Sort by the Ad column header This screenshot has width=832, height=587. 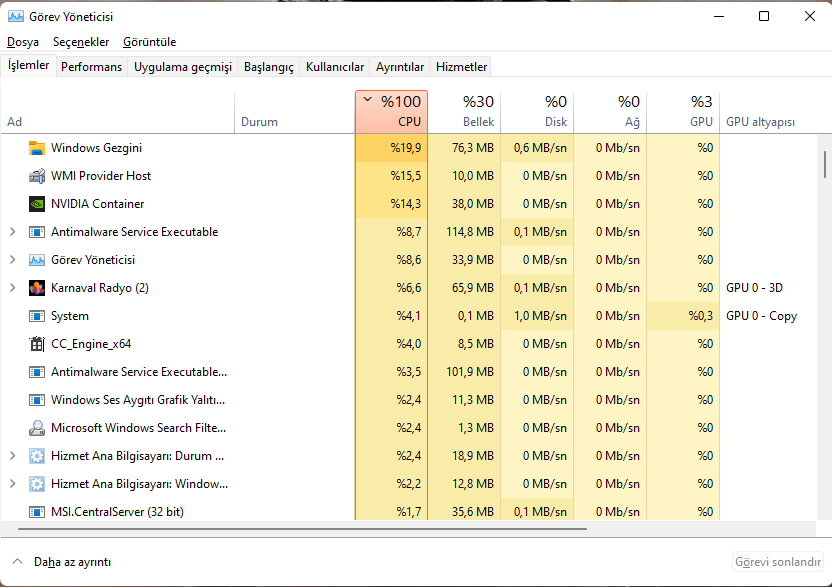click(117, 112)
